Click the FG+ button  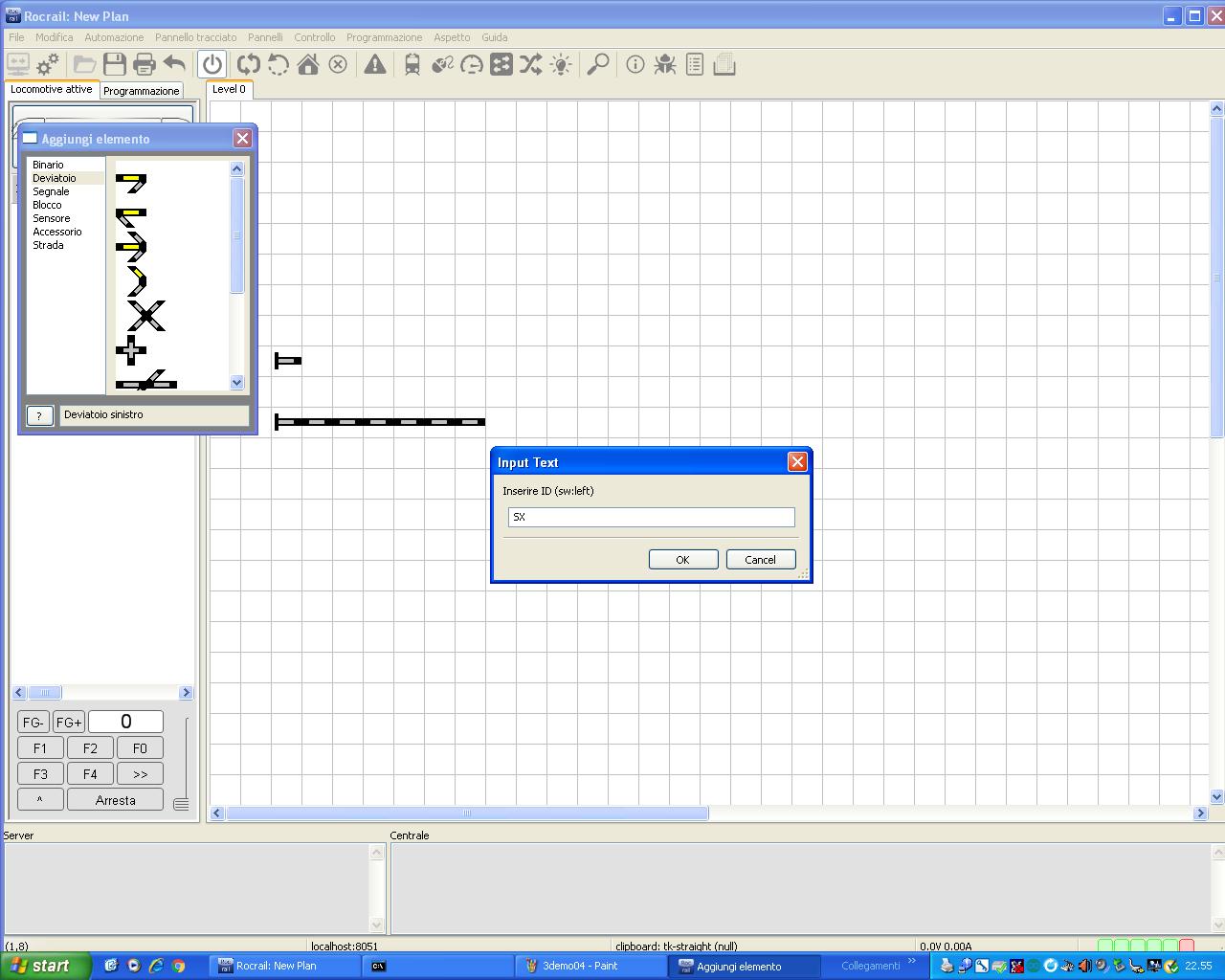(x=69, y=723)
